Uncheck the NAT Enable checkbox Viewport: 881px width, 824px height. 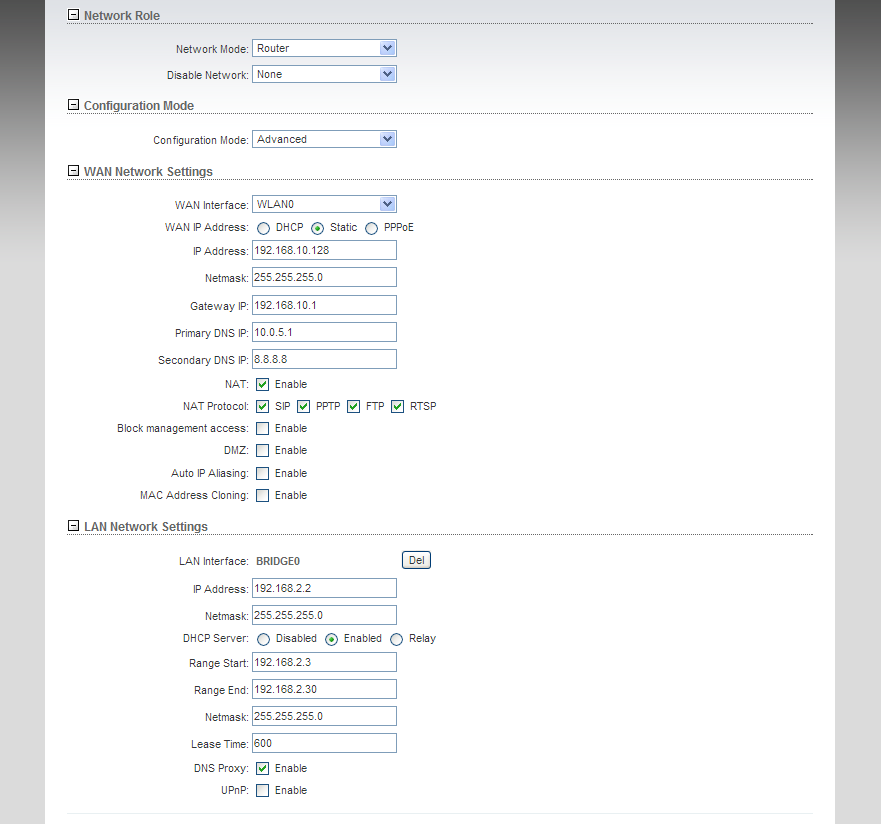262,385
